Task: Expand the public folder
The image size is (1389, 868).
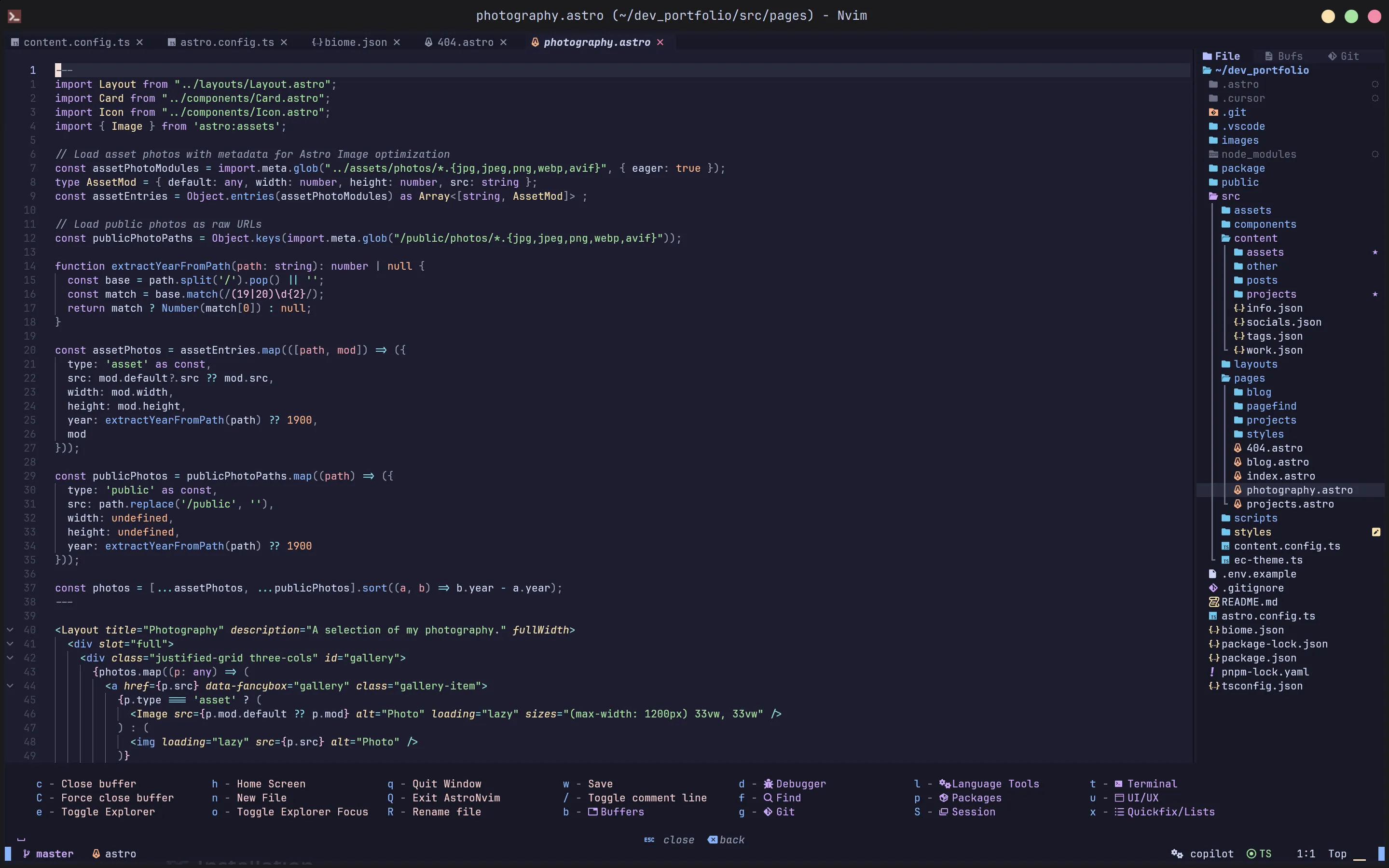Action: tap(1234, 182)
